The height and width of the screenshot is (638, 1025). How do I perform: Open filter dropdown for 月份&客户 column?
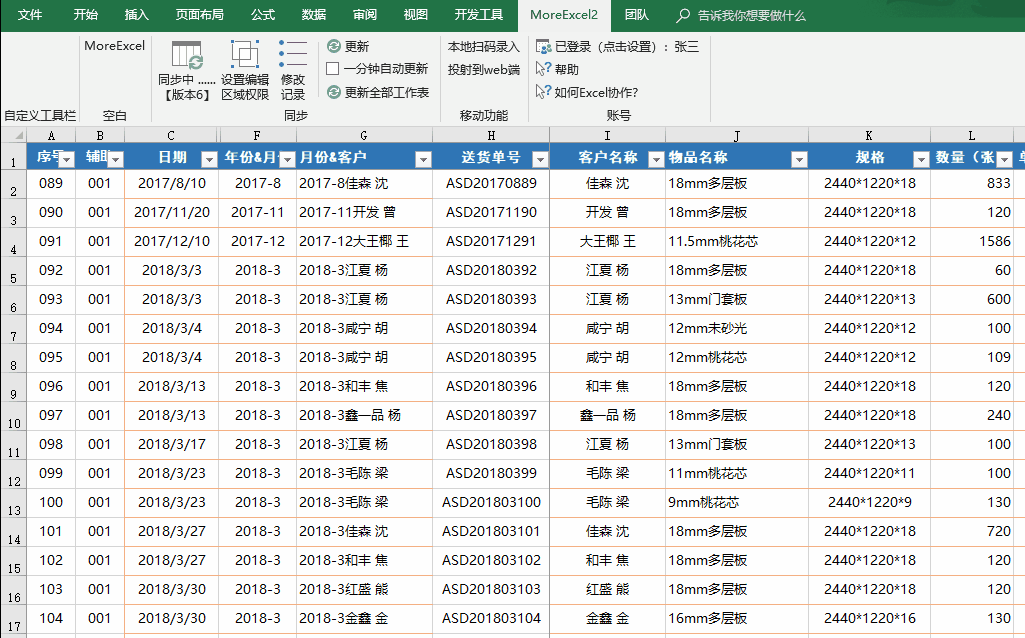(424, 159)
